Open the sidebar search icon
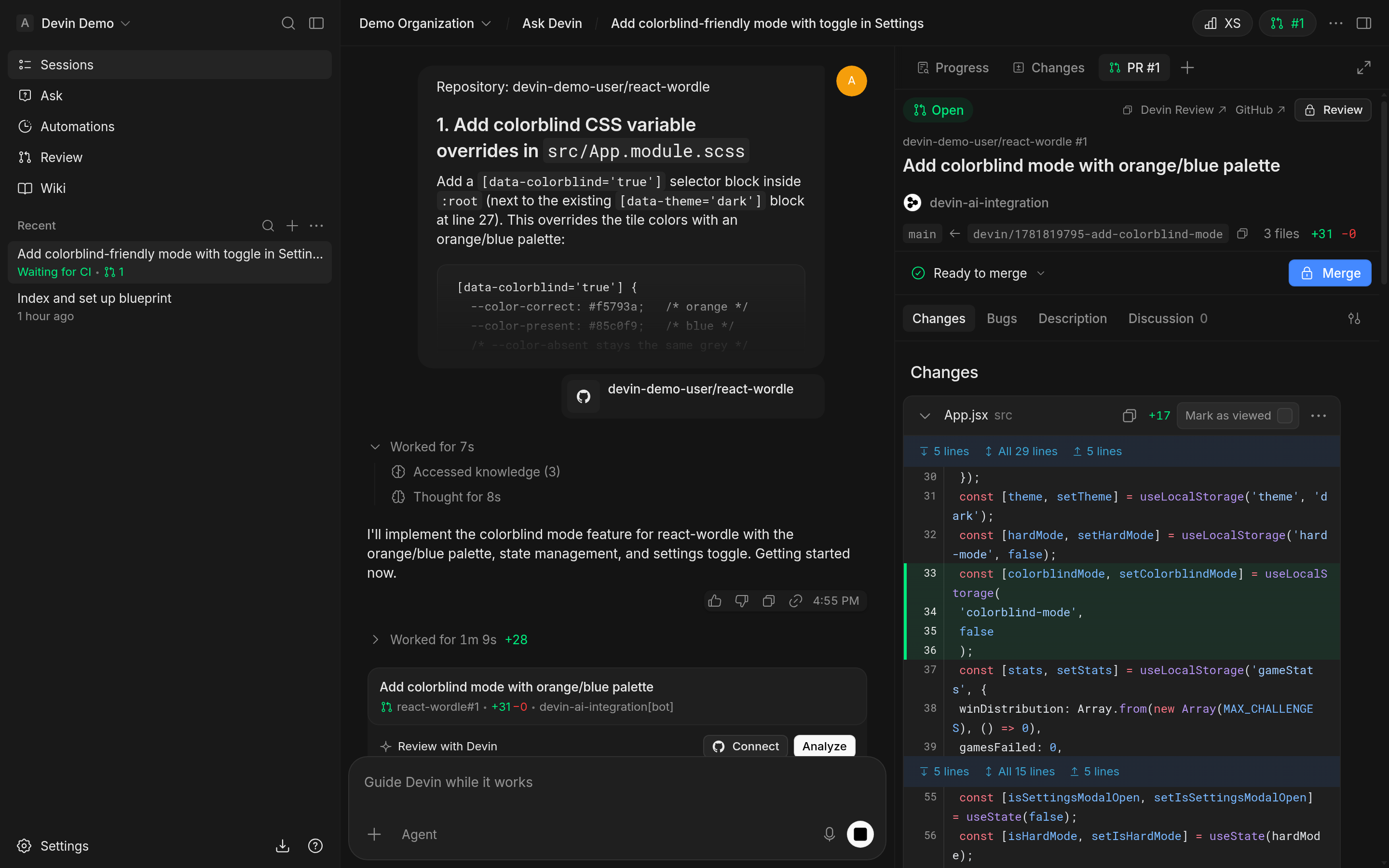Viewport: 1389px width, 868px height. tap(288, 23)
